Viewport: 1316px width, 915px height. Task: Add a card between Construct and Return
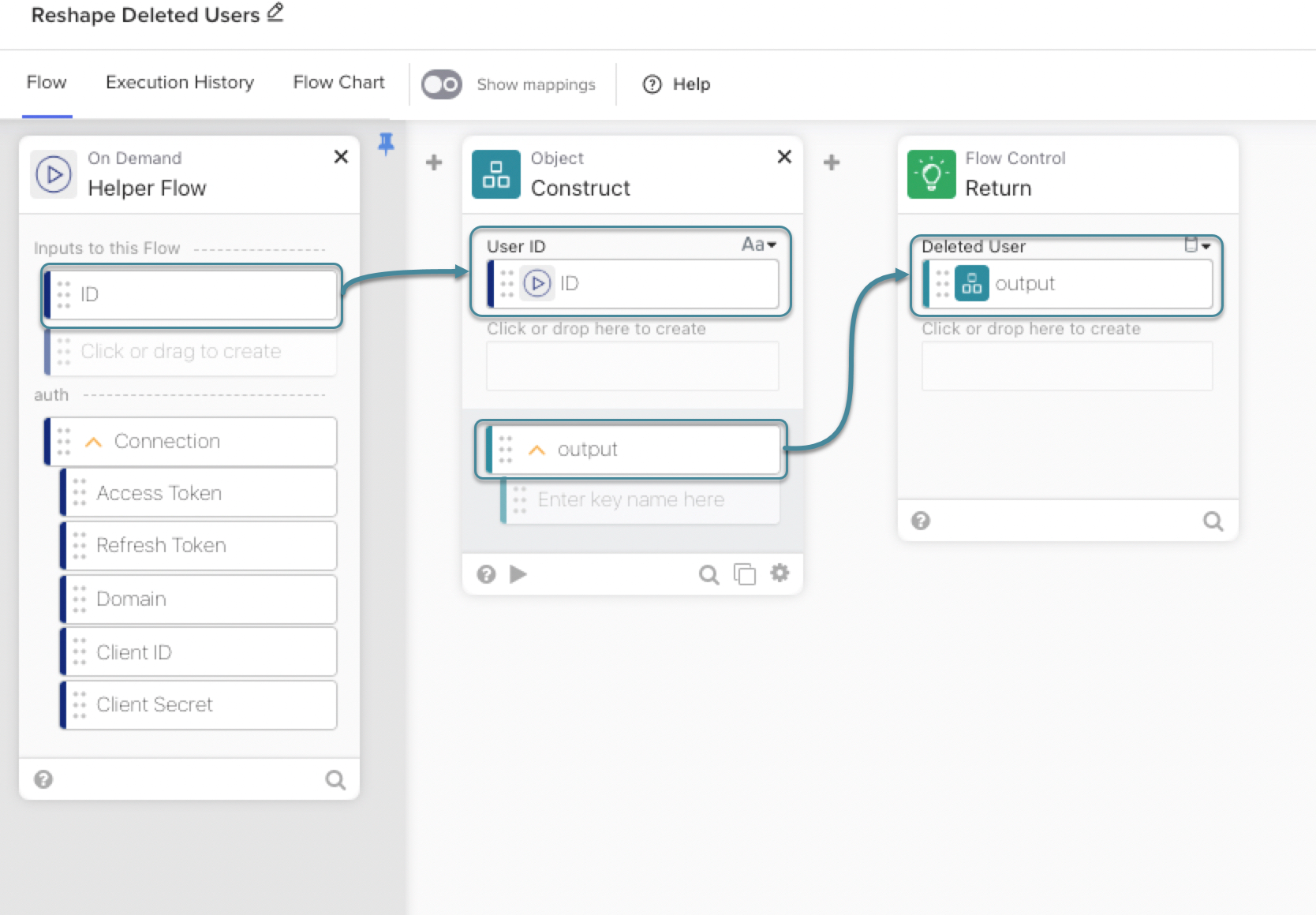pyautogui.click(x=832, y=162)
